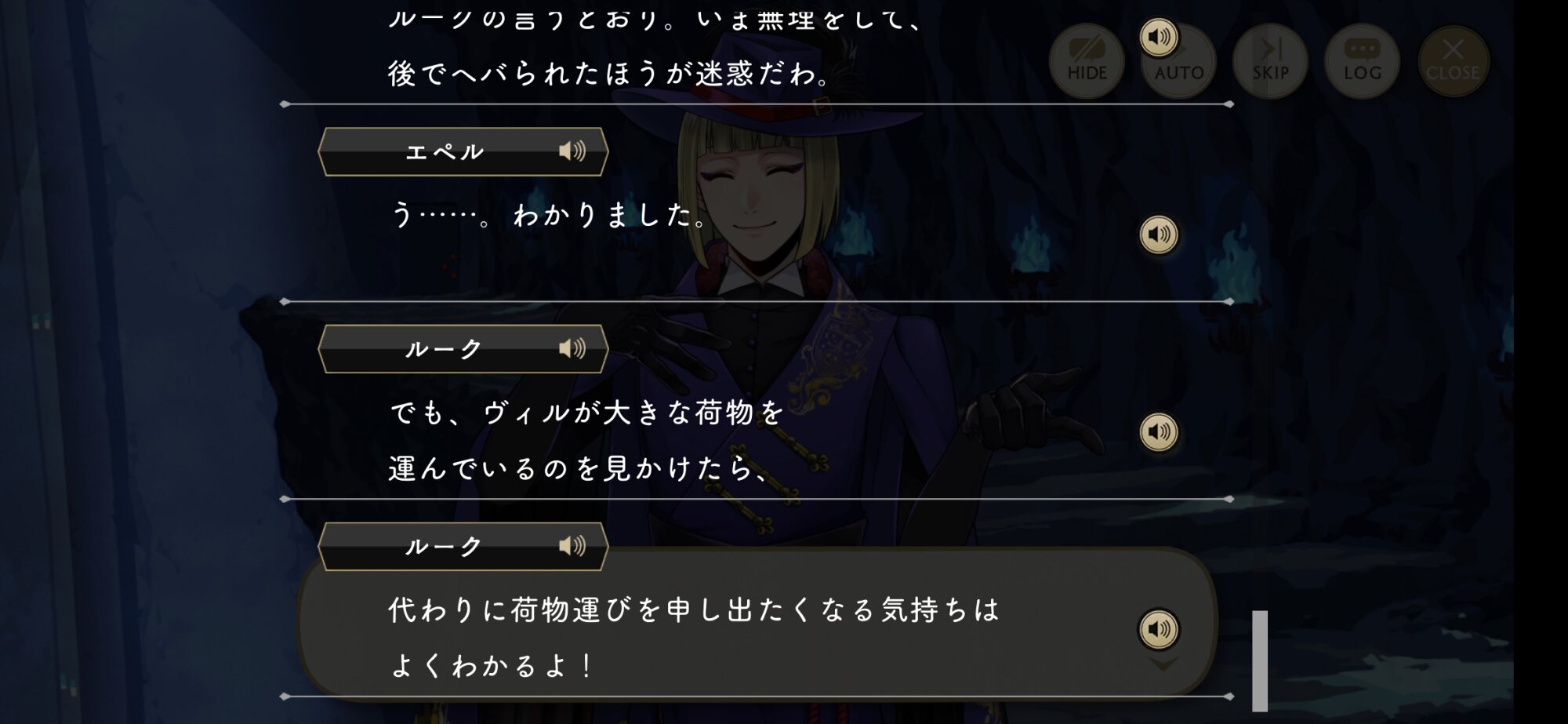Skip the story with SKIP button
Screen dimensions: 1568x724
click(1270, 61)
